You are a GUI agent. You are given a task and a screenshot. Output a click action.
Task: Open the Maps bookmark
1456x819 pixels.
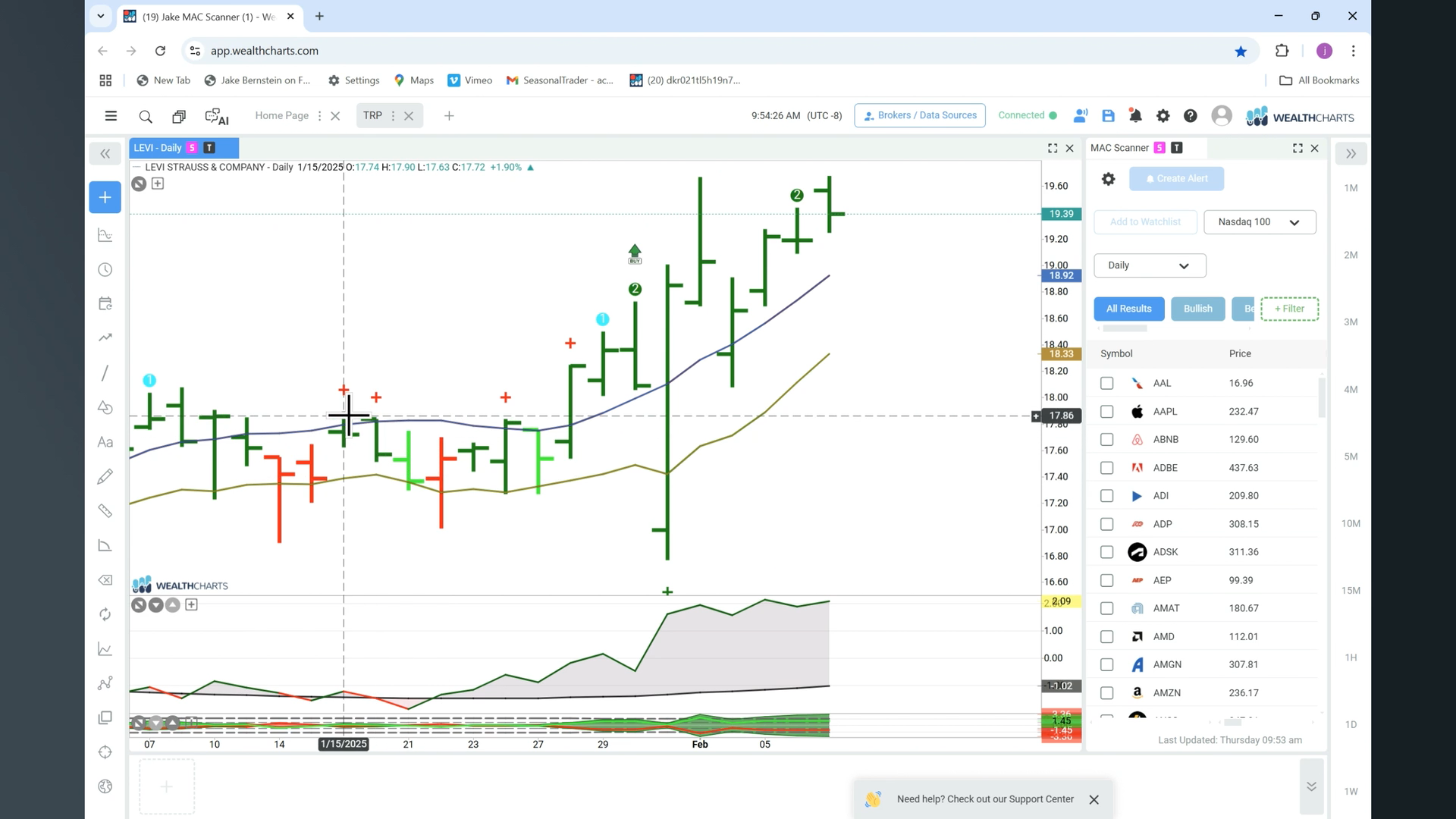(414, 80)
